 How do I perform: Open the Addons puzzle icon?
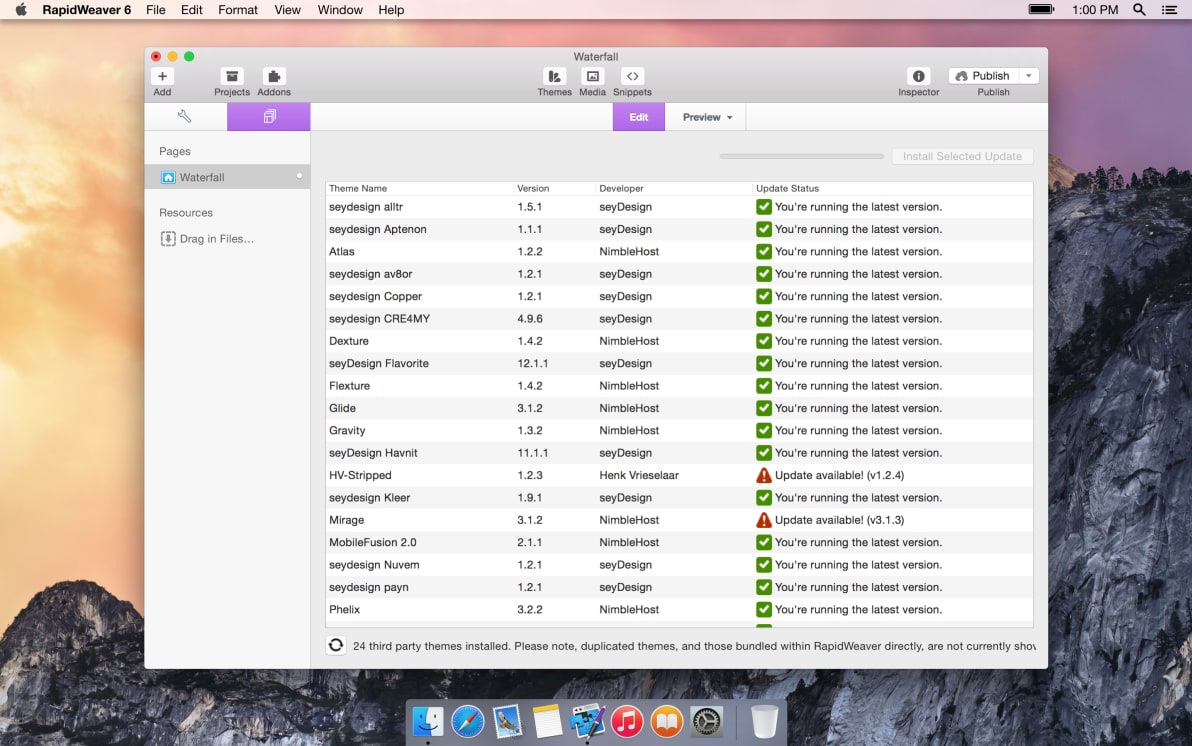click(274, 76)
